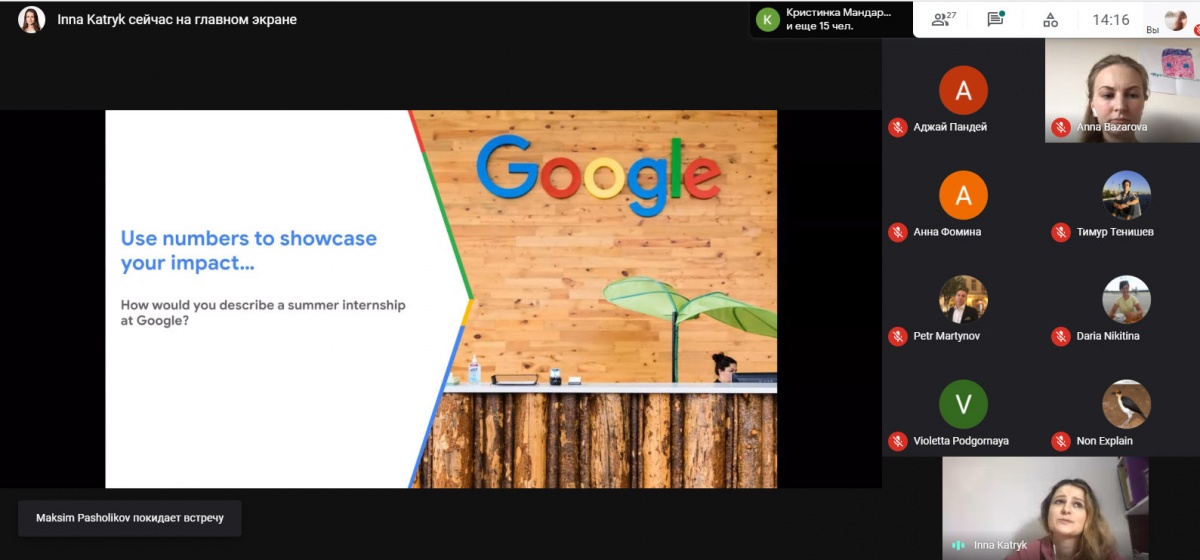
Task: Click the muted mic icon on your own thumbnail
Action: tap(1196, 31)
